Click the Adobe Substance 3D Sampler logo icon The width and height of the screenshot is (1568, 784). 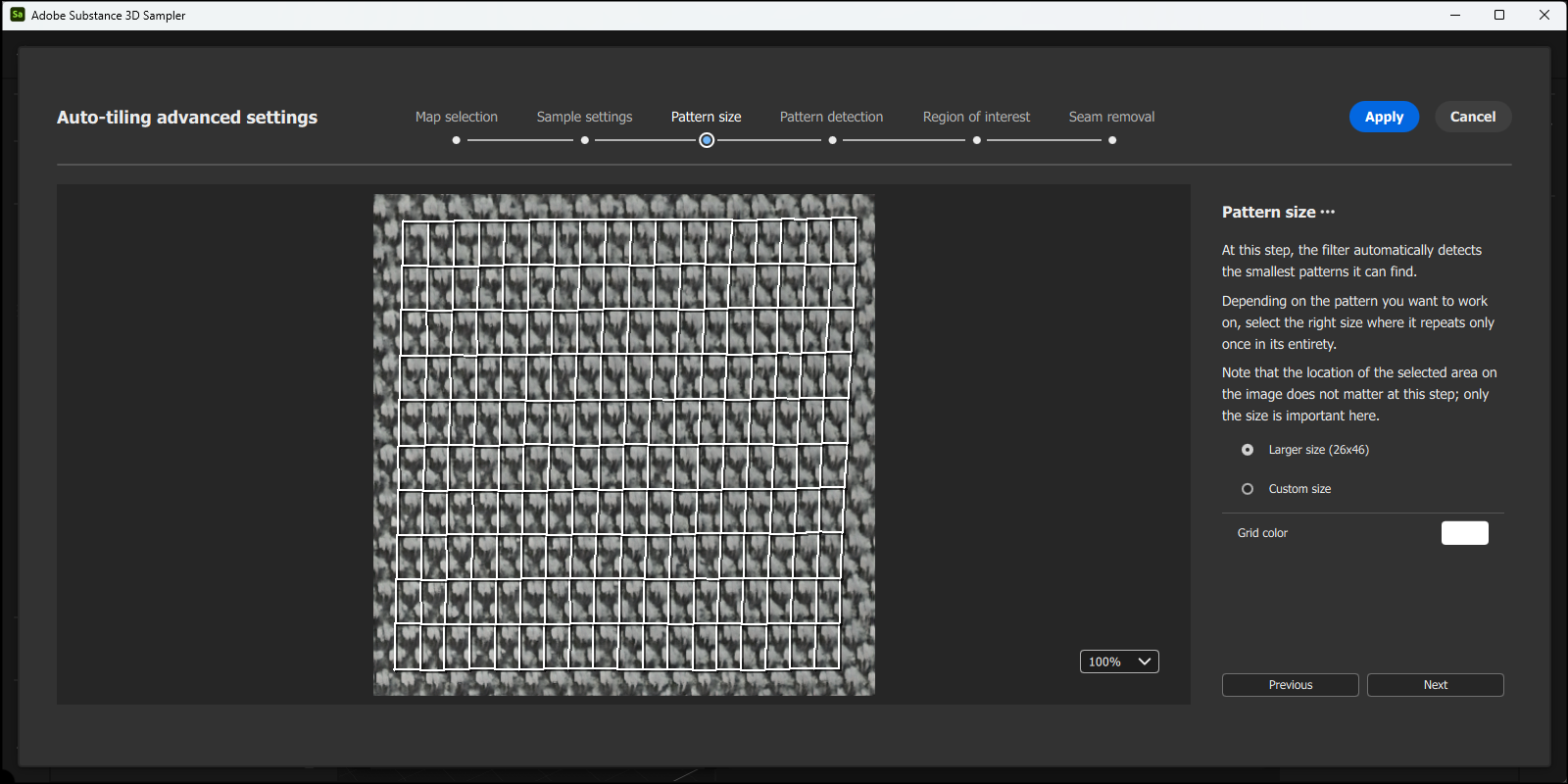click(x=18, y=15)
